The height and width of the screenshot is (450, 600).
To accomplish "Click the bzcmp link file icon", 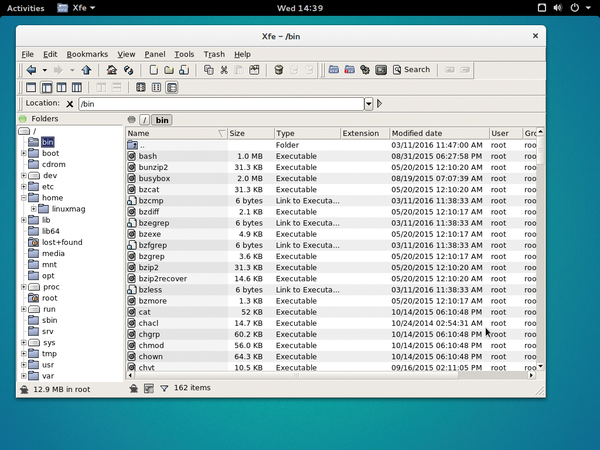I will [x=132, y=201].
